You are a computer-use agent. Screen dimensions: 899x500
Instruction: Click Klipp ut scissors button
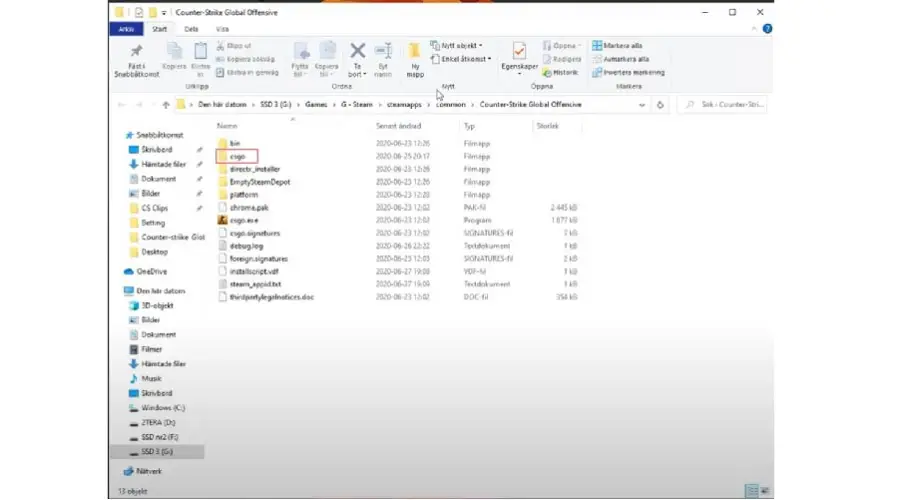[x=234, y=46]
